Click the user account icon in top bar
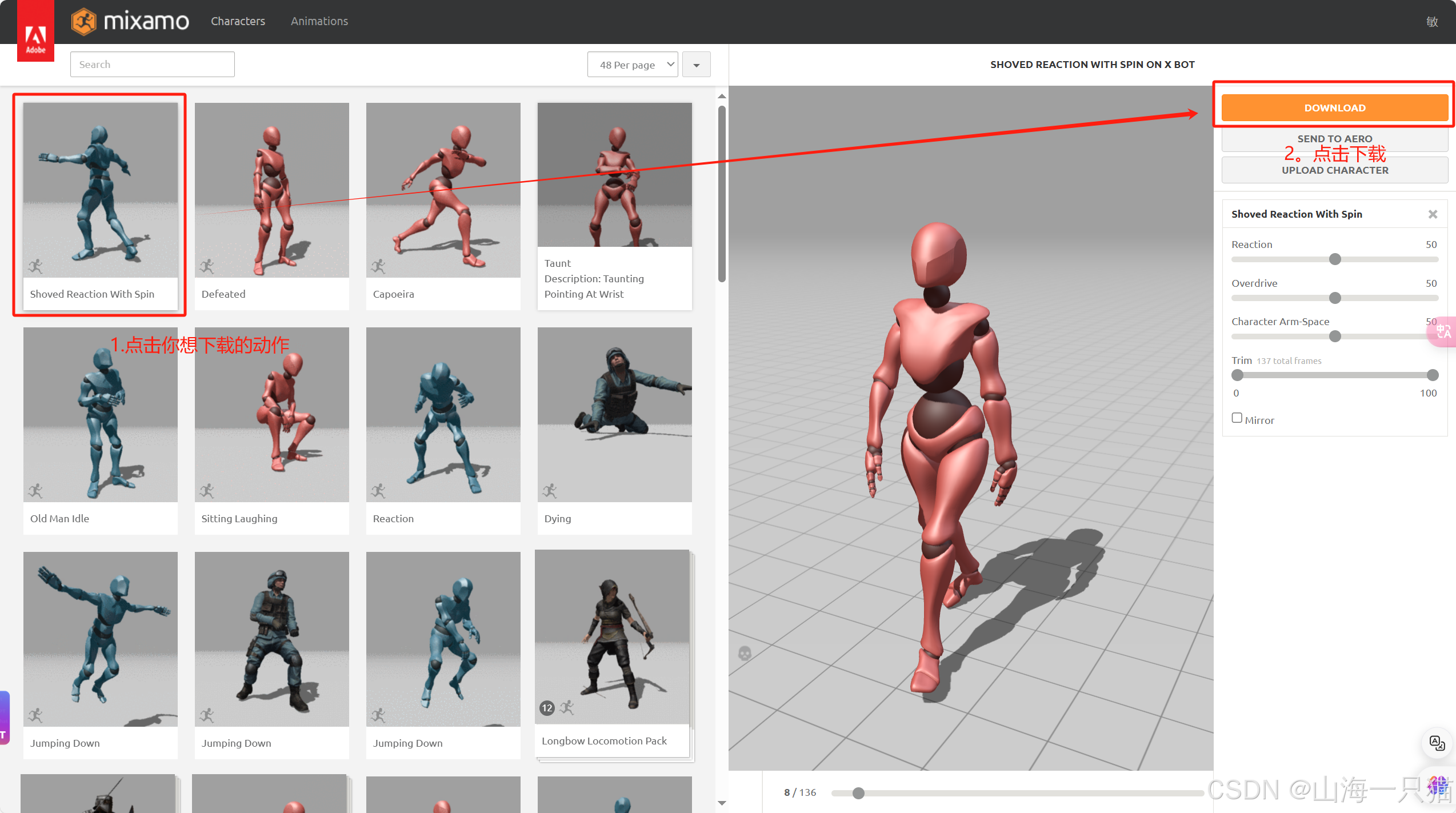The width and height of the screenshot is (1456, 813). 1432,22
